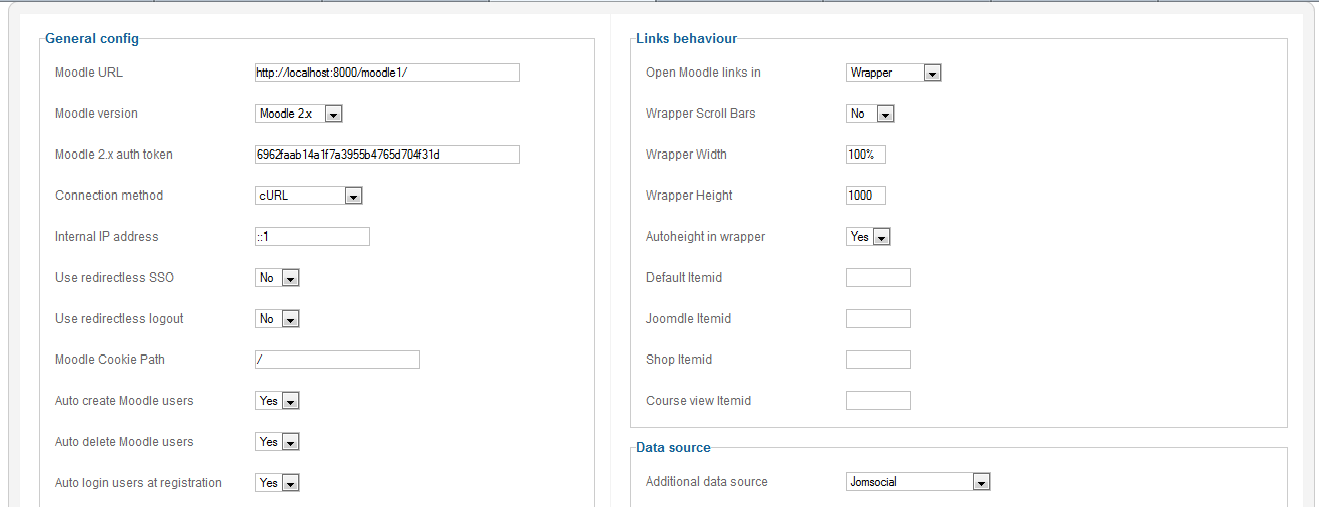Image resolution: width=1319 pixels, height=507 pixels.
Task: Open the Autoheight in wrapper dropdown
Action: point(868,237)
